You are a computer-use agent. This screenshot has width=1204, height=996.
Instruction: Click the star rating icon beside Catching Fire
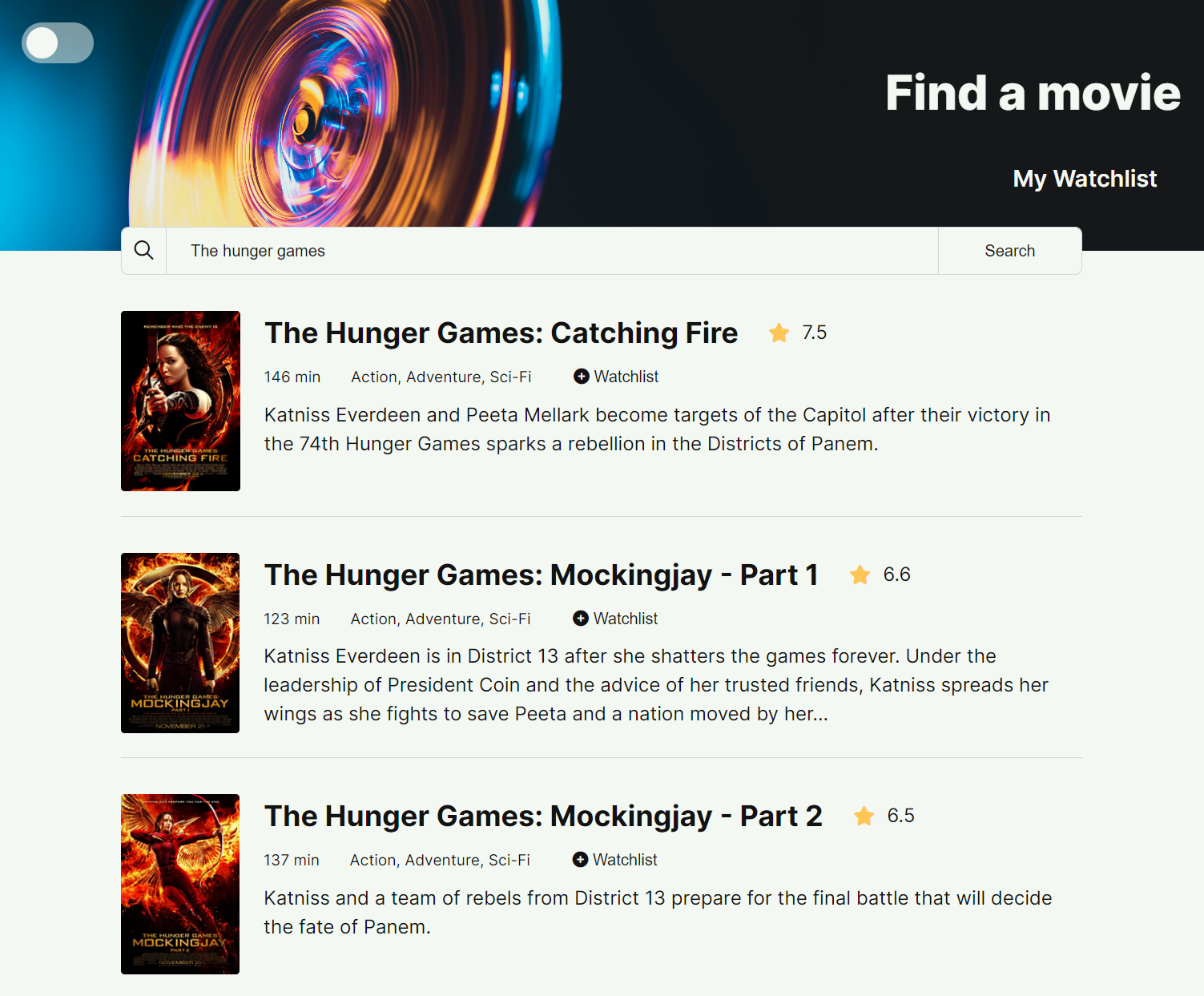(x=778, y=333)
